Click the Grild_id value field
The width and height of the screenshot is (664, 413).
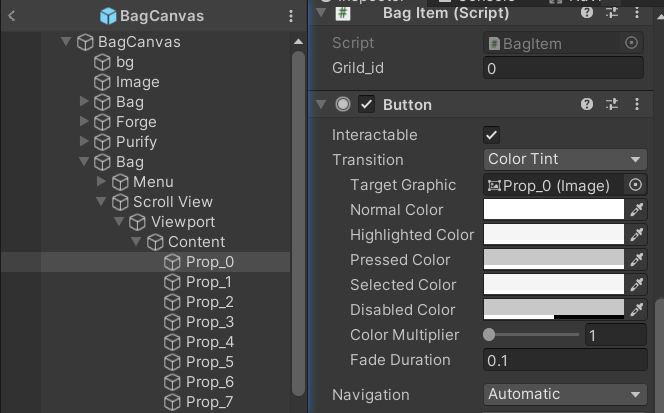click(563, 68)
